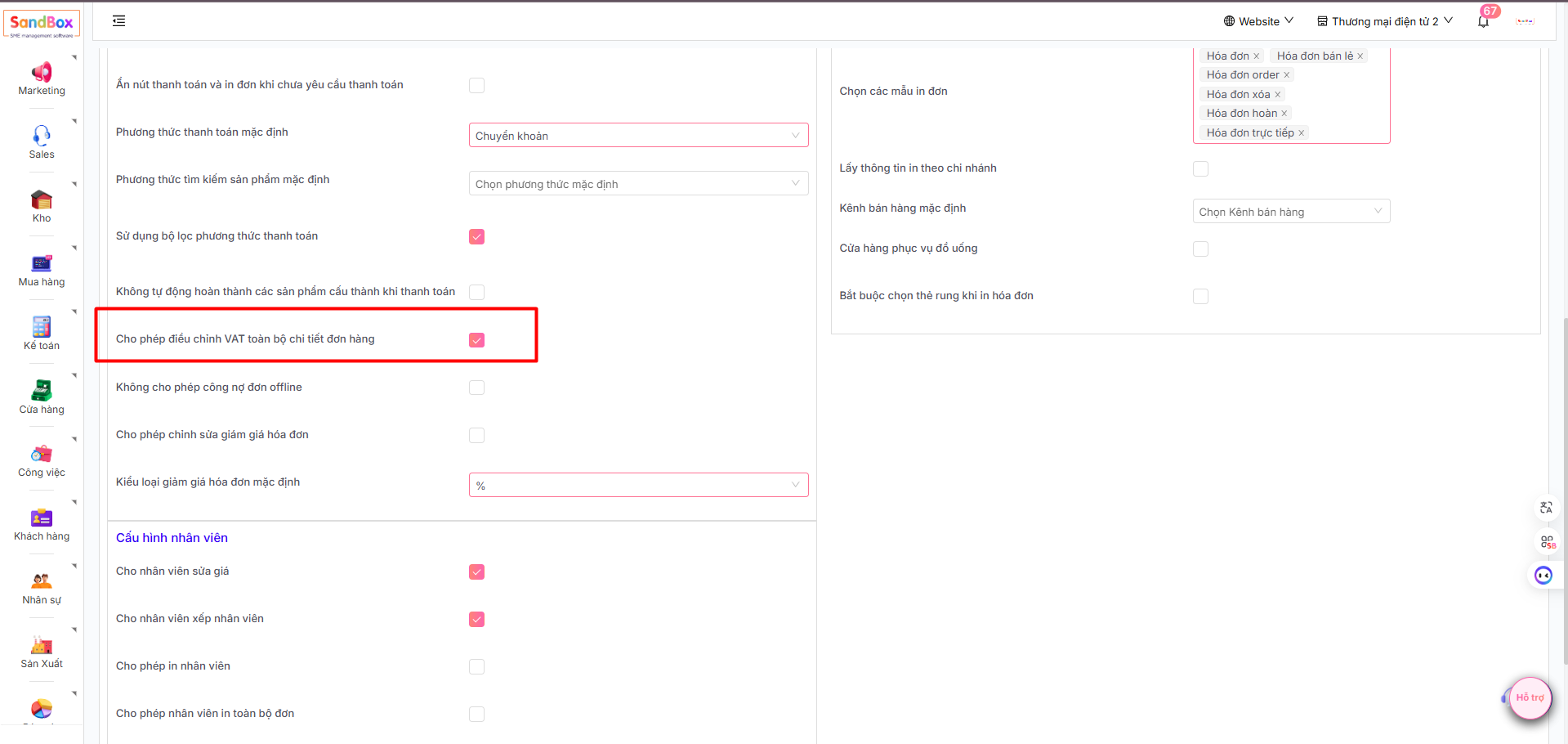Open the chatbot assistant floating icon

tap(1543, 576)
